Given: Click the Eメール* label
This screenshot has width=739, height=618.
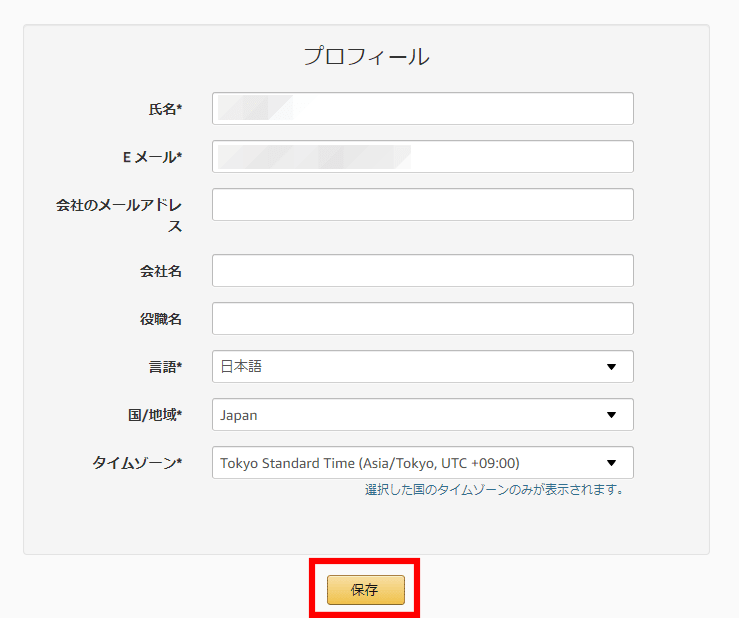Looking at the screenshot, I should tap(152, 157).
